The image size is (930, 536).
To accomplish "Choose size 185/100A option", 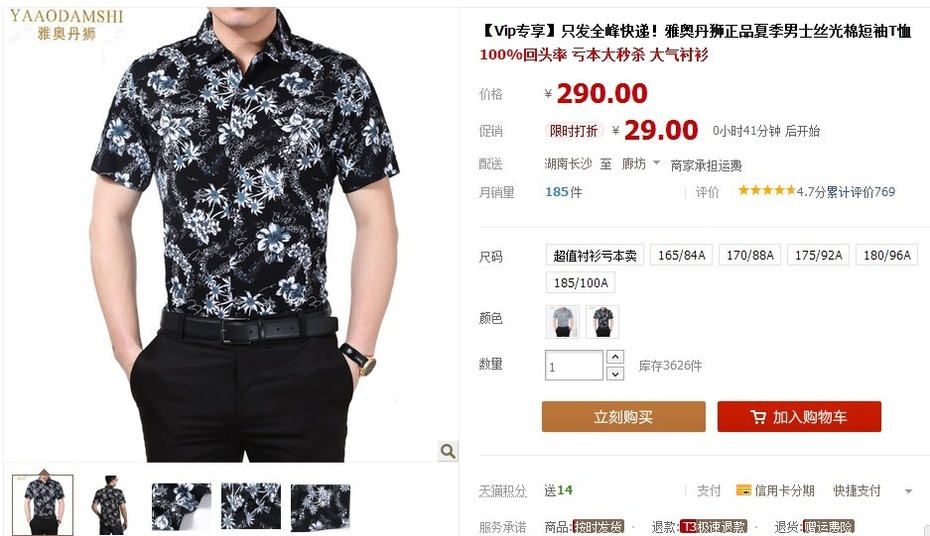I will [581, 283].
